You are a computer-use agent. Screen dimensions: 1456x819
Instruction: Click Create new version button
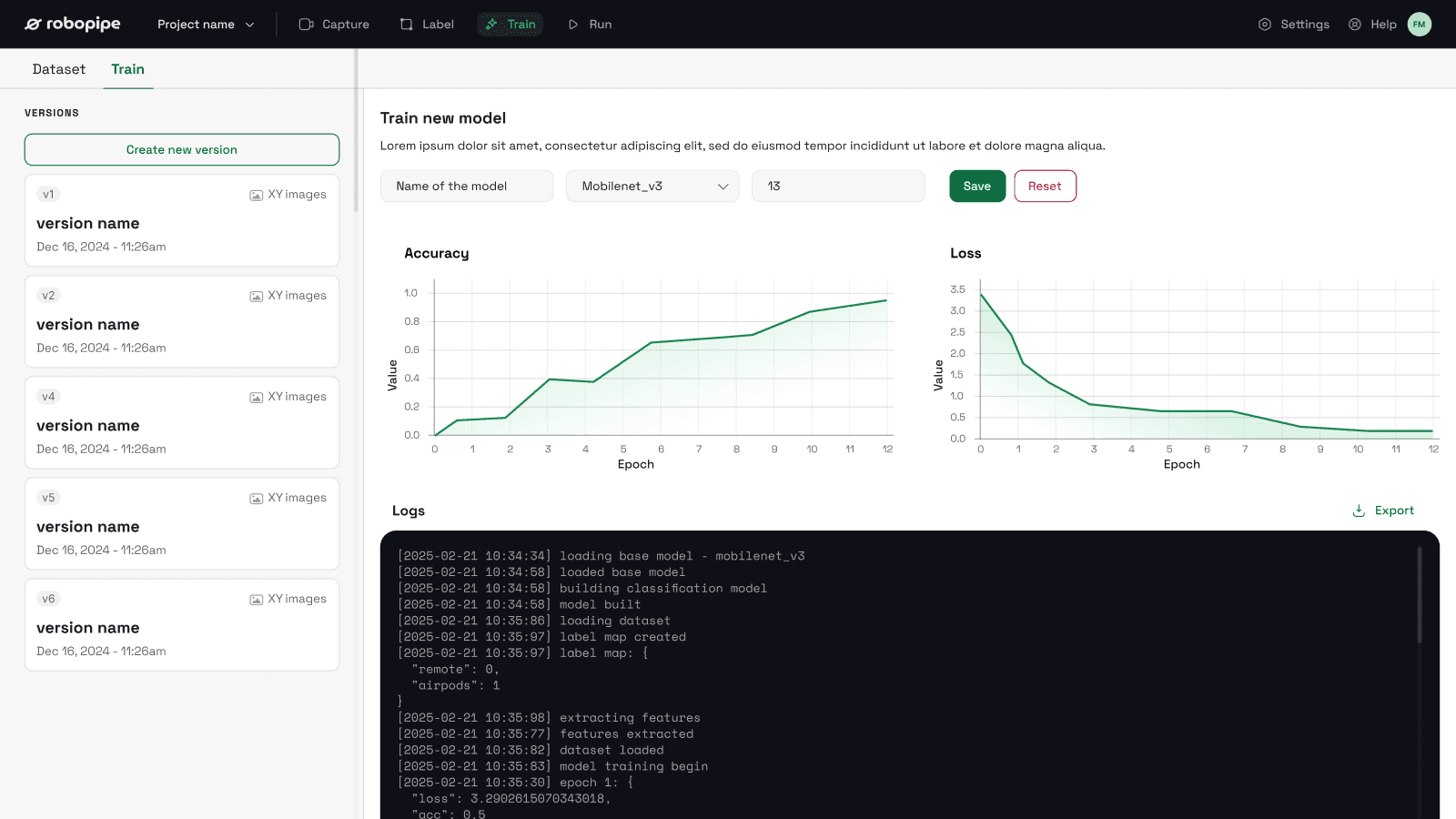182,150
